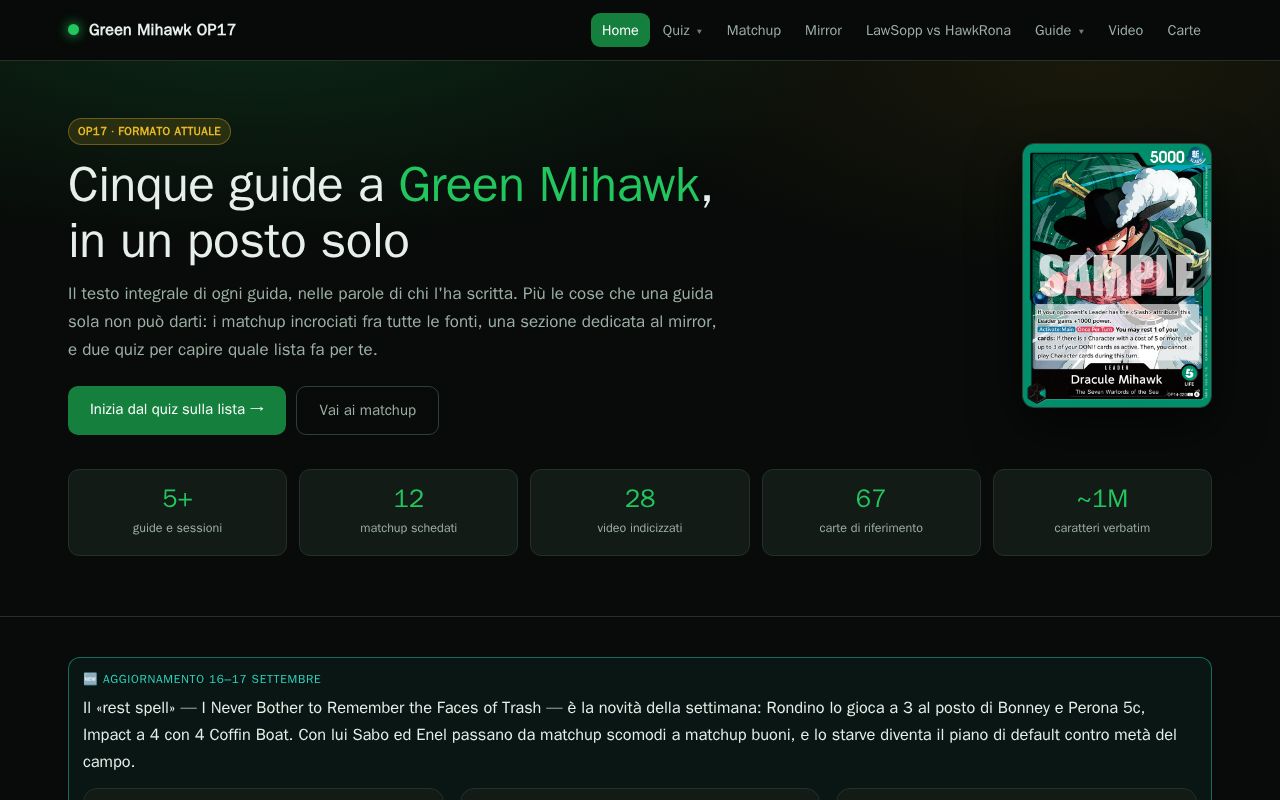Click the OP17 · Formato attuale badge

149,131
